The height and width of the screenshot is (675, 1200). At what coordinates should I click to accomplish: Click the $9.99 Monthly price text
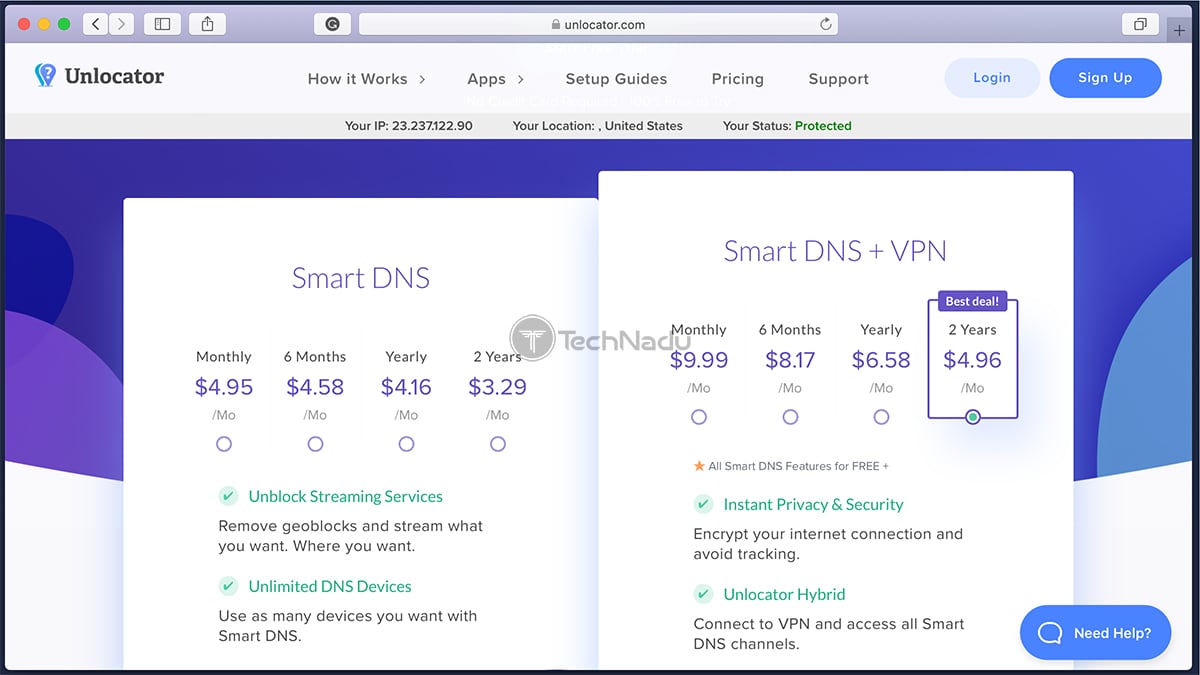[x=699, y=360]
